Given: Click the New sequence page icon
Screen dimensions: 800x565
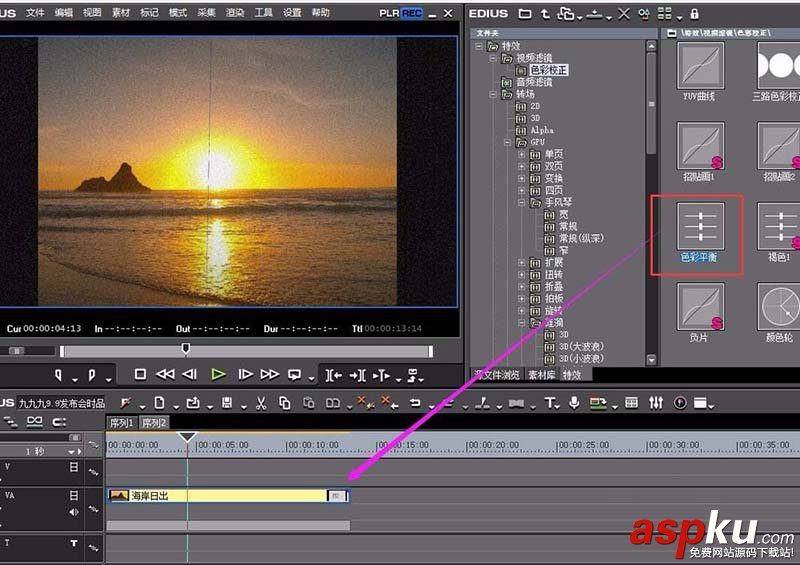Looking at the screenshot, I should (x=159, y=403).
